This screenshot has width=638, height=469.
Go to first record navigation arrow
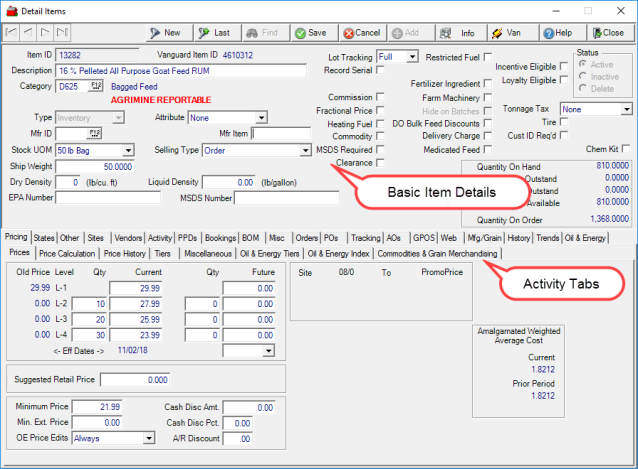click(x=13, y=33)
